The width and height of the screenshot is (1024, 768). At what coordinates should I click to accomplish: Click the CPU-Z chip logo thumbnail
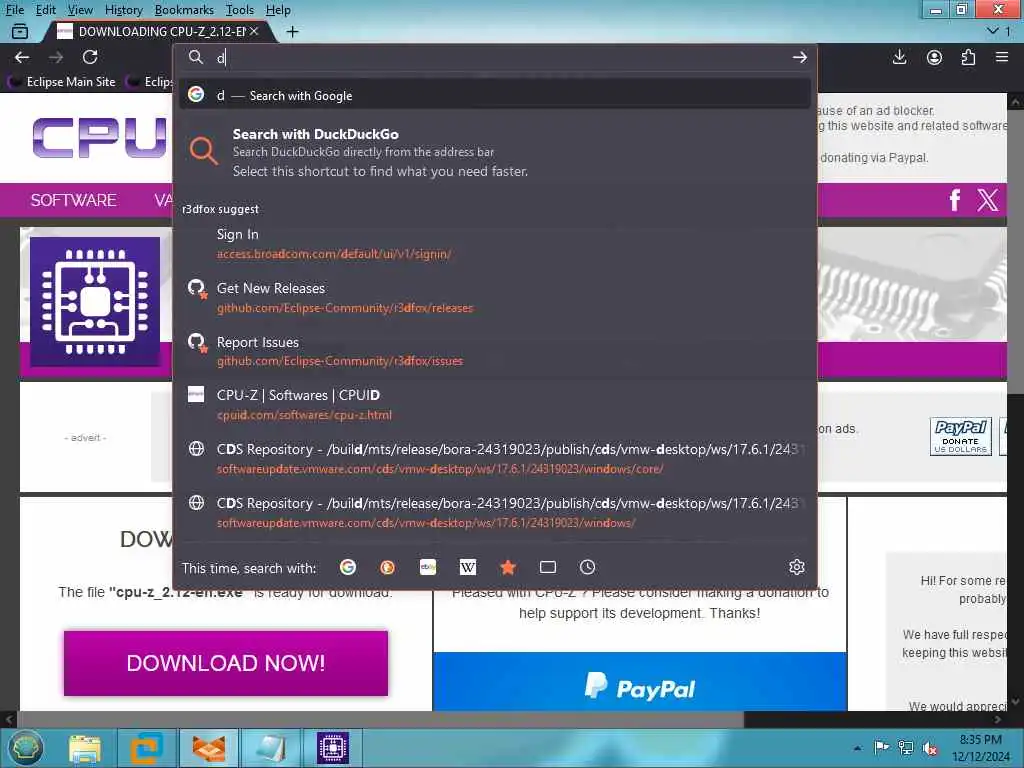click(95, 302)
